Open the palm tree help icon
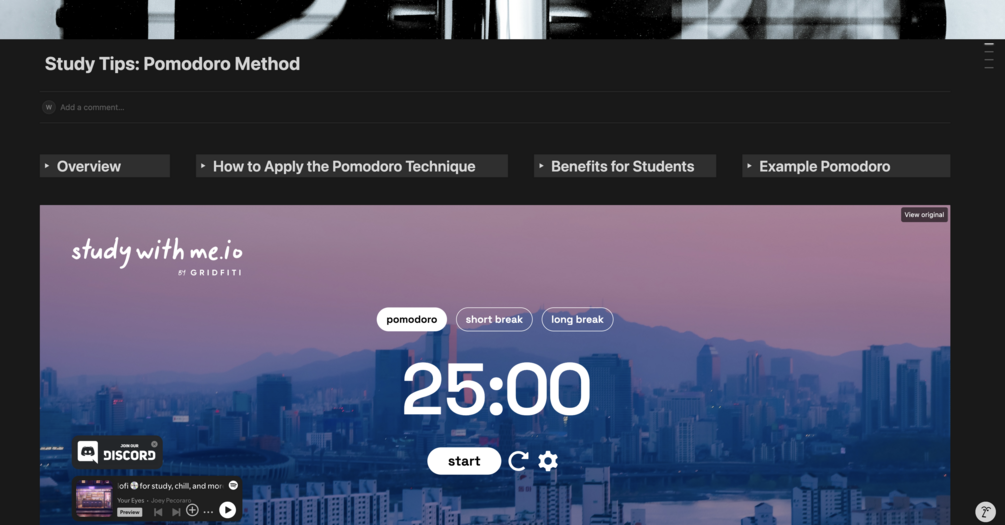1005x525 pixels. pyautogui.click(x=985, y=512)
